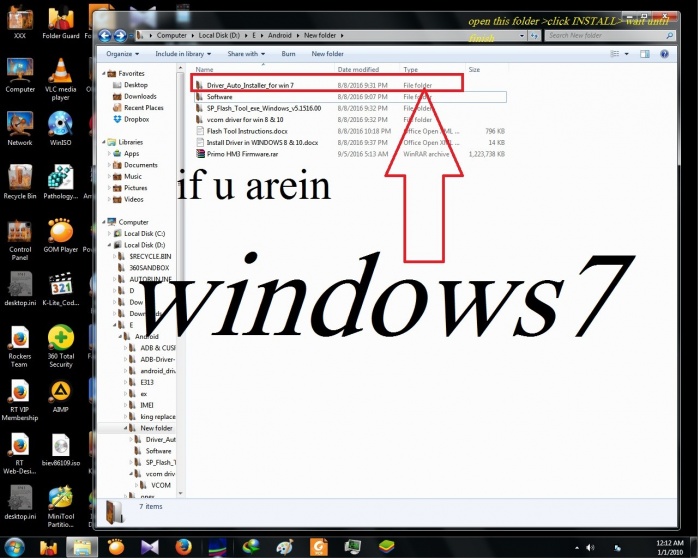Open the RT VIP Membership desktop shortcut
This screenshot has height=559, width=700.
click(x=20, y=400)
